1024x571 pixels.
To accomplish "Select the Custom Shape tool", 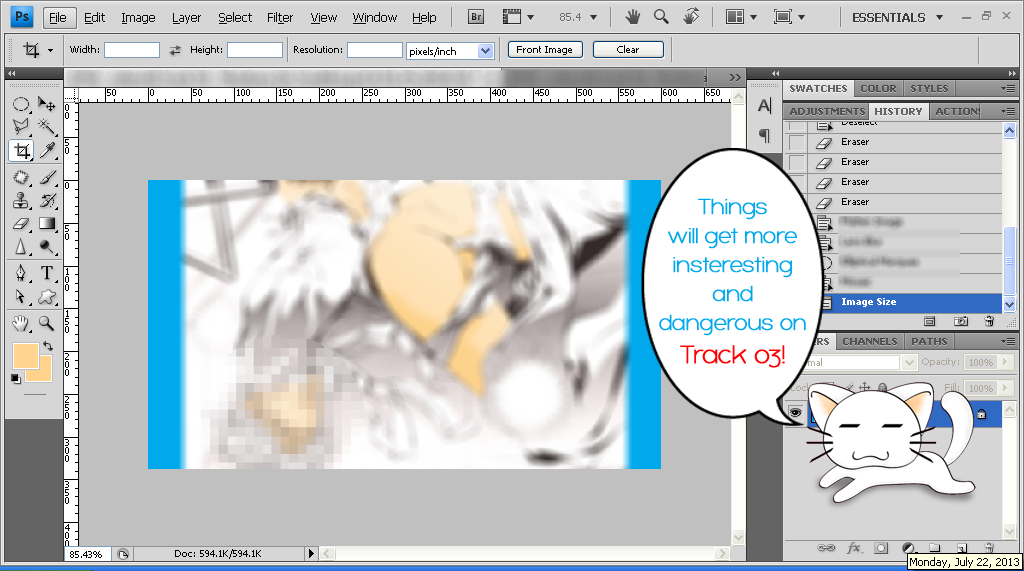I will pos(46,297).
